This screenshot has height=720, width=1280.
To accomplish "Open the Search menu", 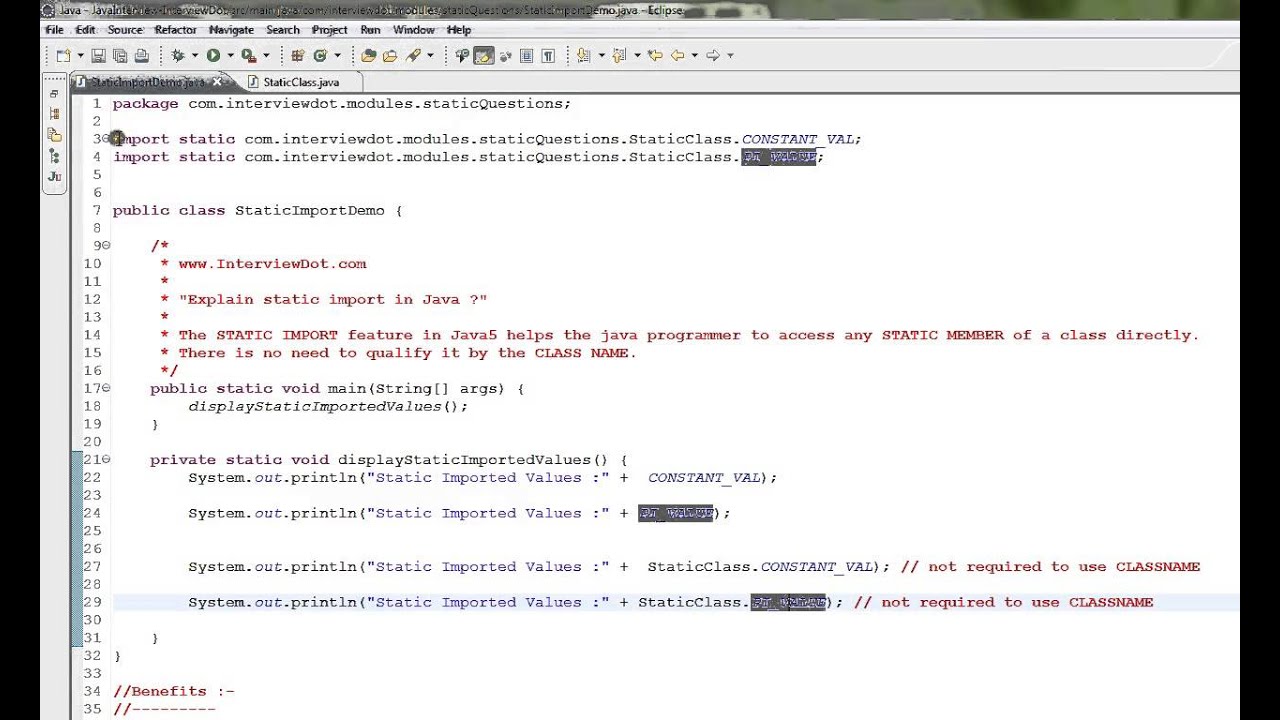I will click(x=283, y=30).
